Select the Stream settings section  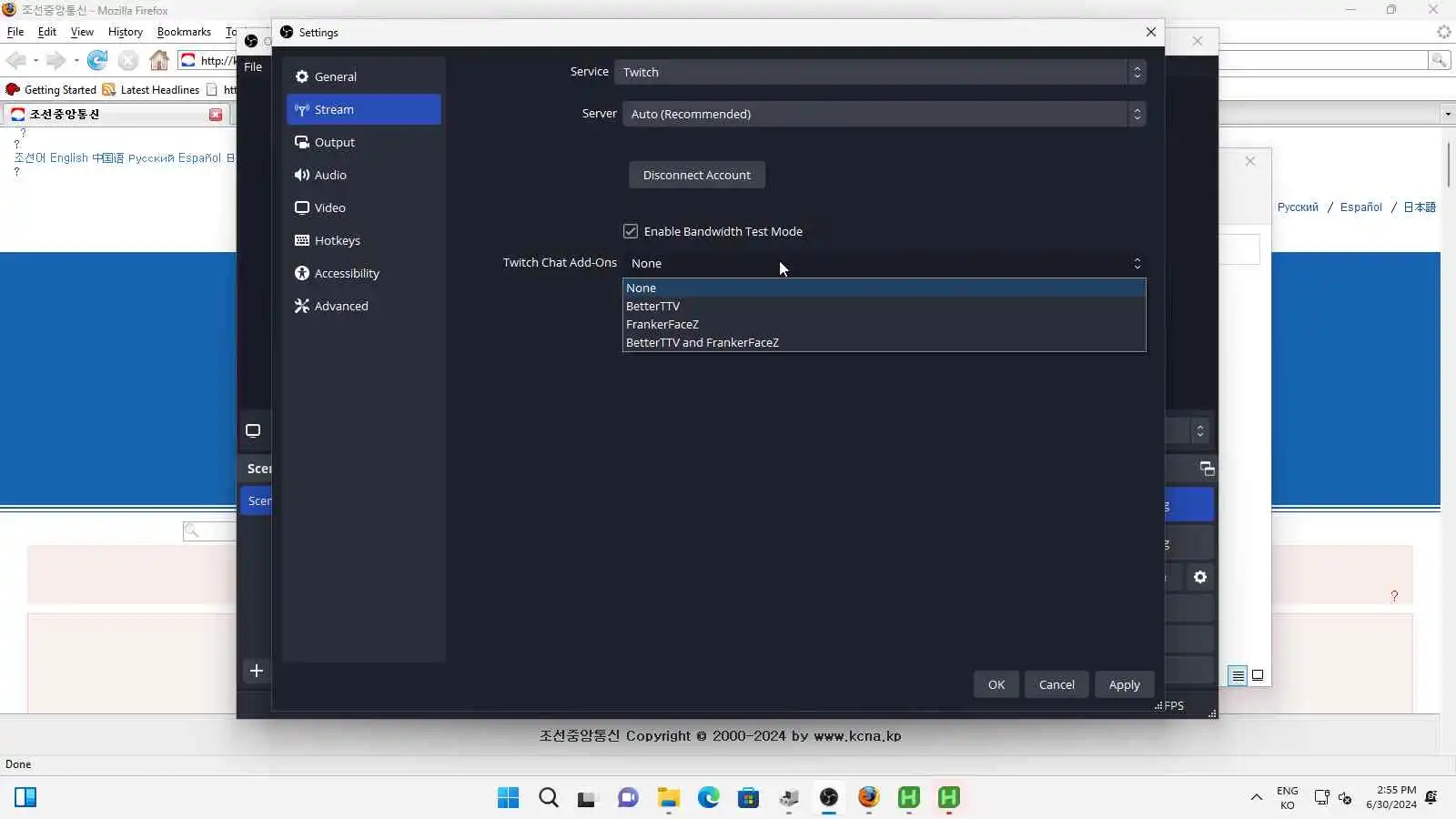click(x=363, y=109)
